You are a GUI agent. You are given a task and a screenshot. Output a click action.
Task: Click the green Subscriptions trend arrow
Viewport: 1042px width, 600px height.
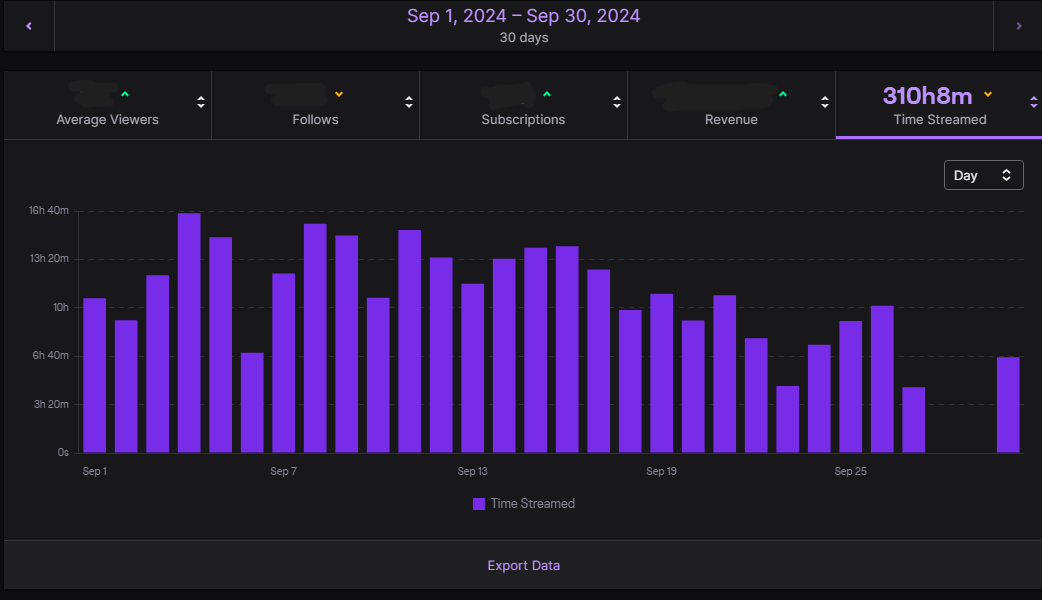[547, 94]
